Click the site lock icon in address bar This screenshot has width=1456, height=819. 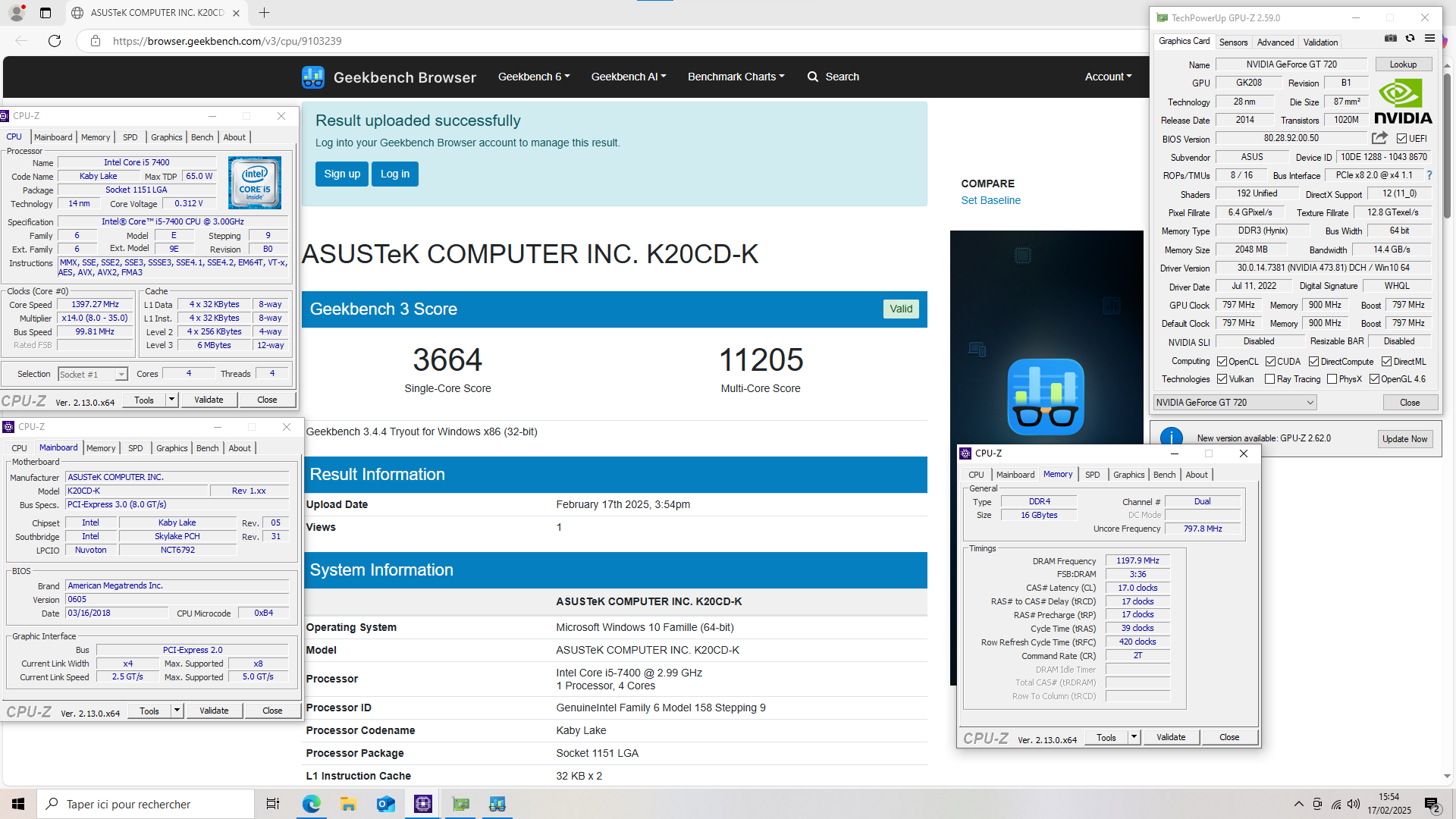pos(96,41)
